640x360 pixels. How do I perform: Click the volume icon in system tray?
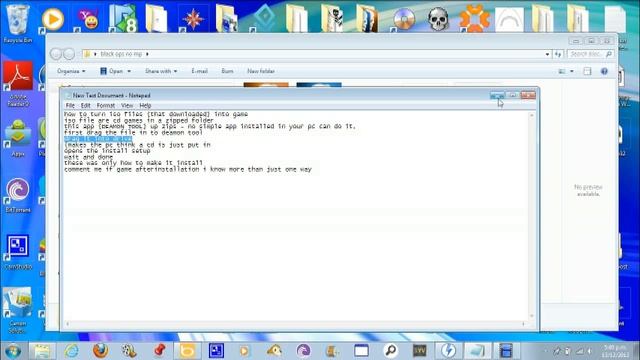tap(590, 351)
